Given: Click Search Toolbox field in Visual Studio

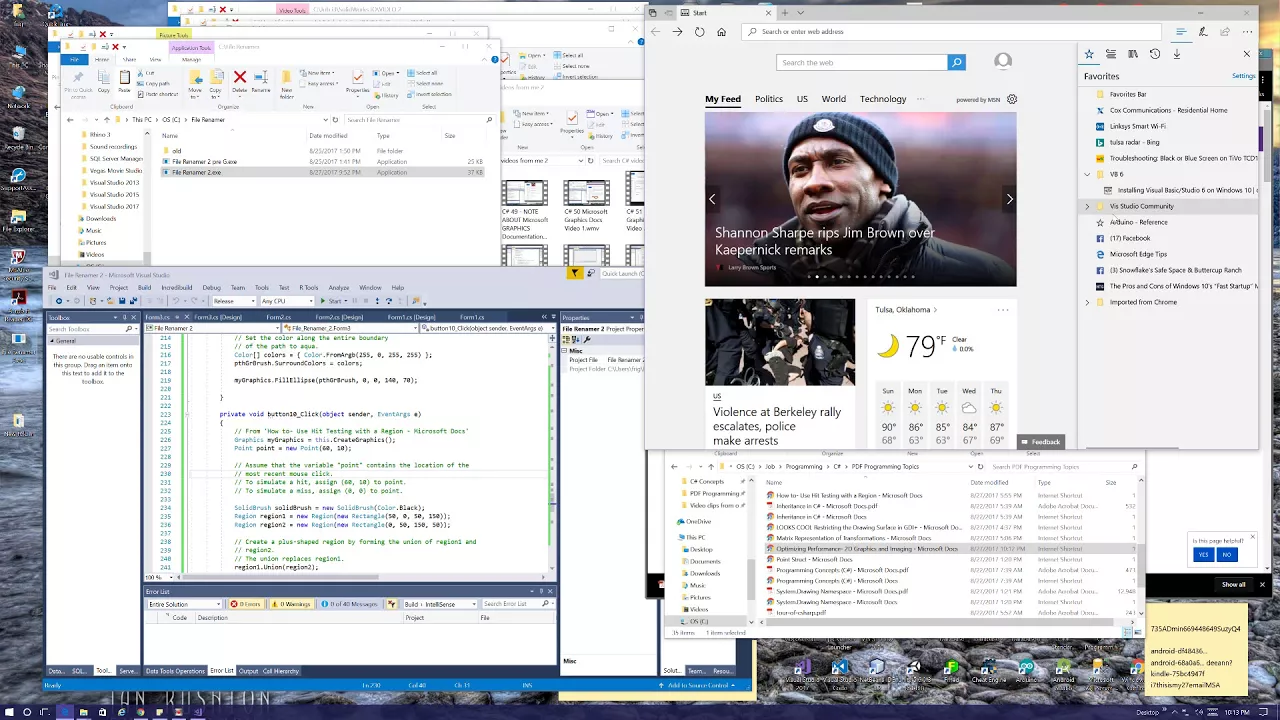Looking at the screenshot, I should (90, 329).
